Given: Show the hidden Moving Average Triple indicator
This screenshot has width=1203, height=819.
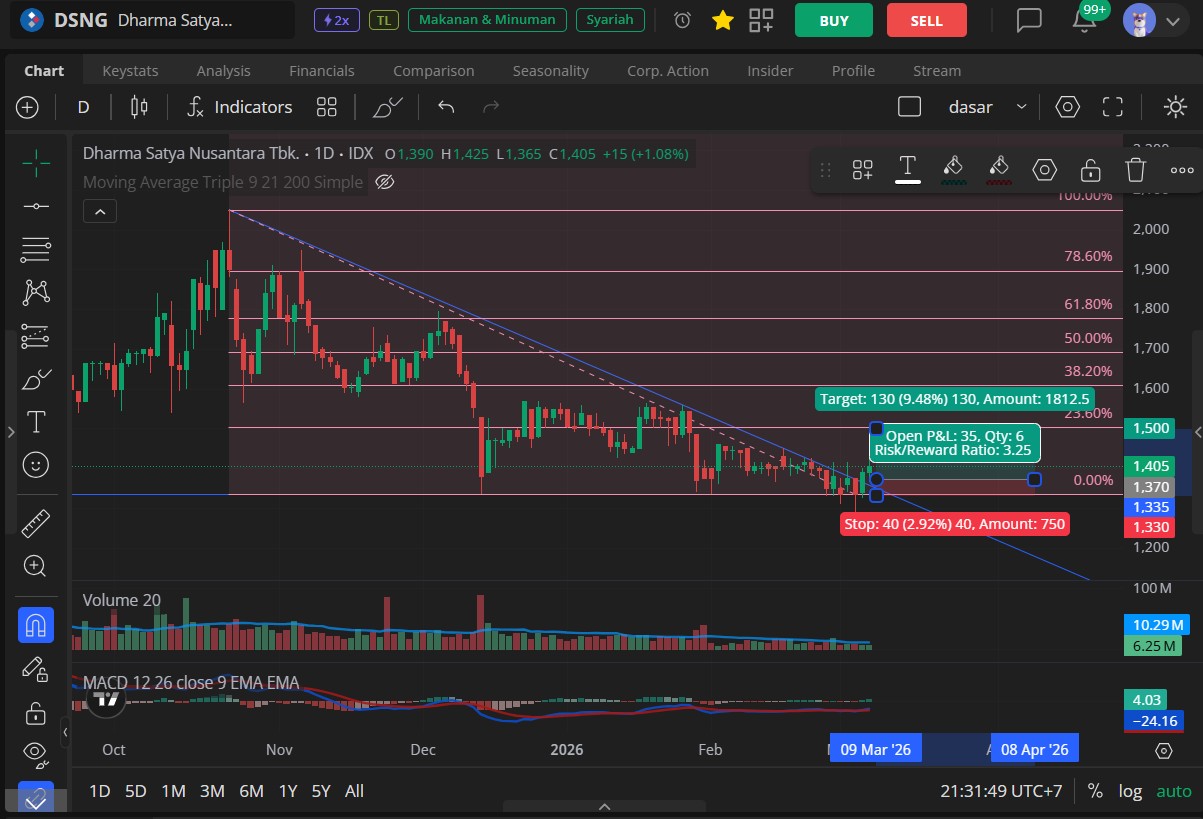Looking at the screenshot, I should [385, 182].
